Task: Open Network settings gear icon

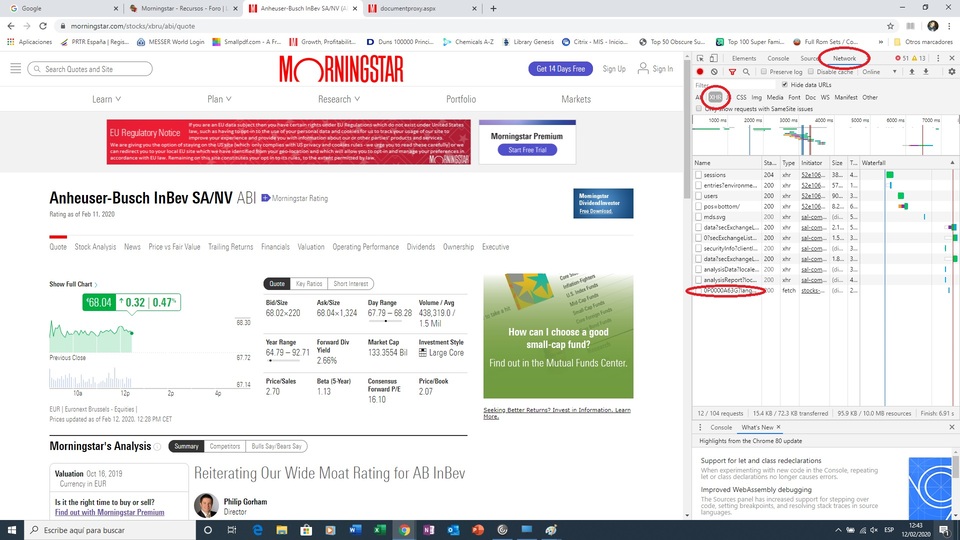Action: tap(951, 72)
